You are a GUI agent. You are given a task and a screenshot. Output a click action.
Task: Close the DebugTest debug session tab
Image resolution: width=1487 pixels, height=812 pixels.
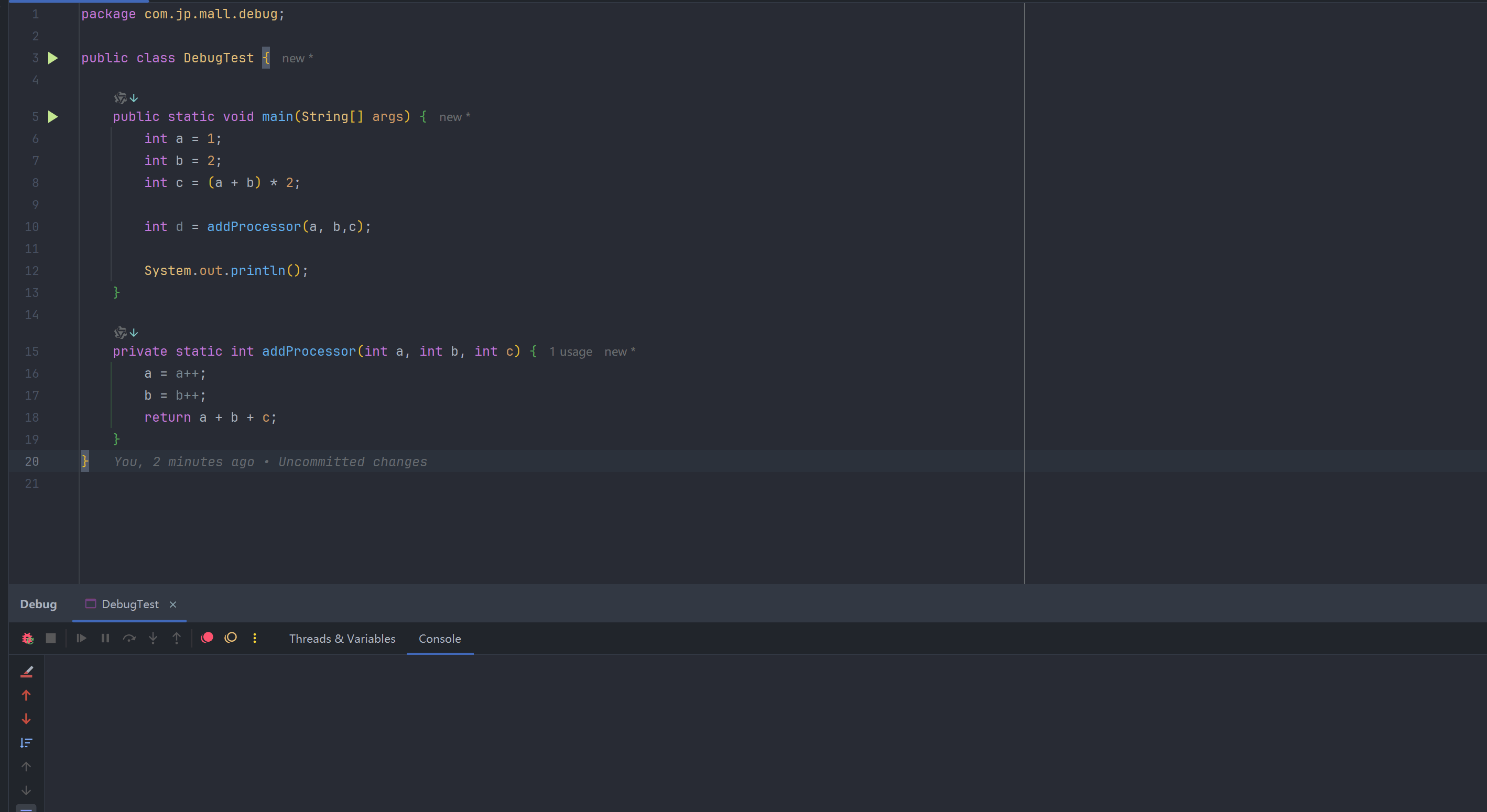click(x=172, y=604)
